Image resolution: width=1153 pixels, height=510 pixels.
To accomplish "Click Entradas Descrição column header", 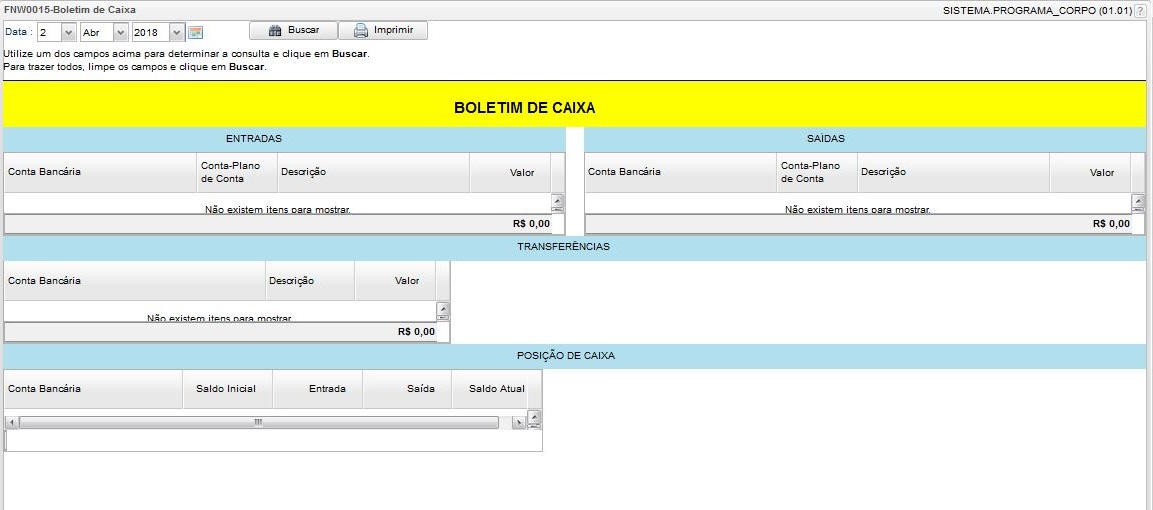I will click(374, 172).
